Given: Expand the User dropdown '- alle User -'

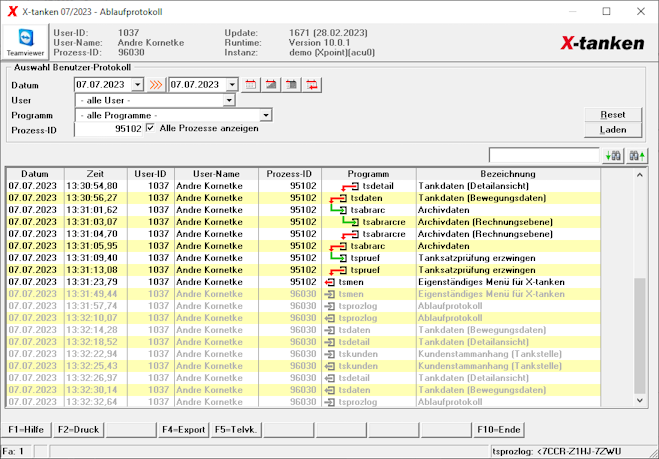Looking at the screenshot, I should pyautogui.click(x=229, y=100).
